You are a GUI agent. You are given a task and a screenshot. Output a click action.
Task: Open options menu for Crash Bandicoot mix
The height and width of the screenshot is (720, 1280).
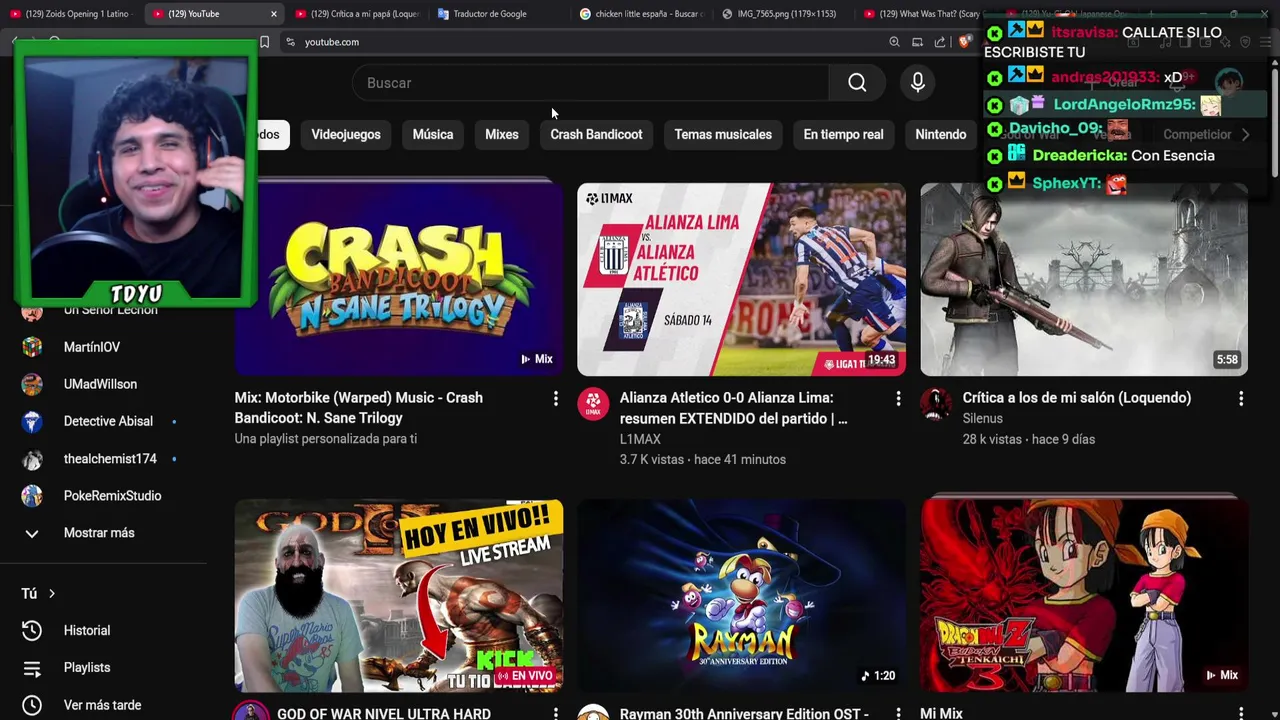coord(555,399)
